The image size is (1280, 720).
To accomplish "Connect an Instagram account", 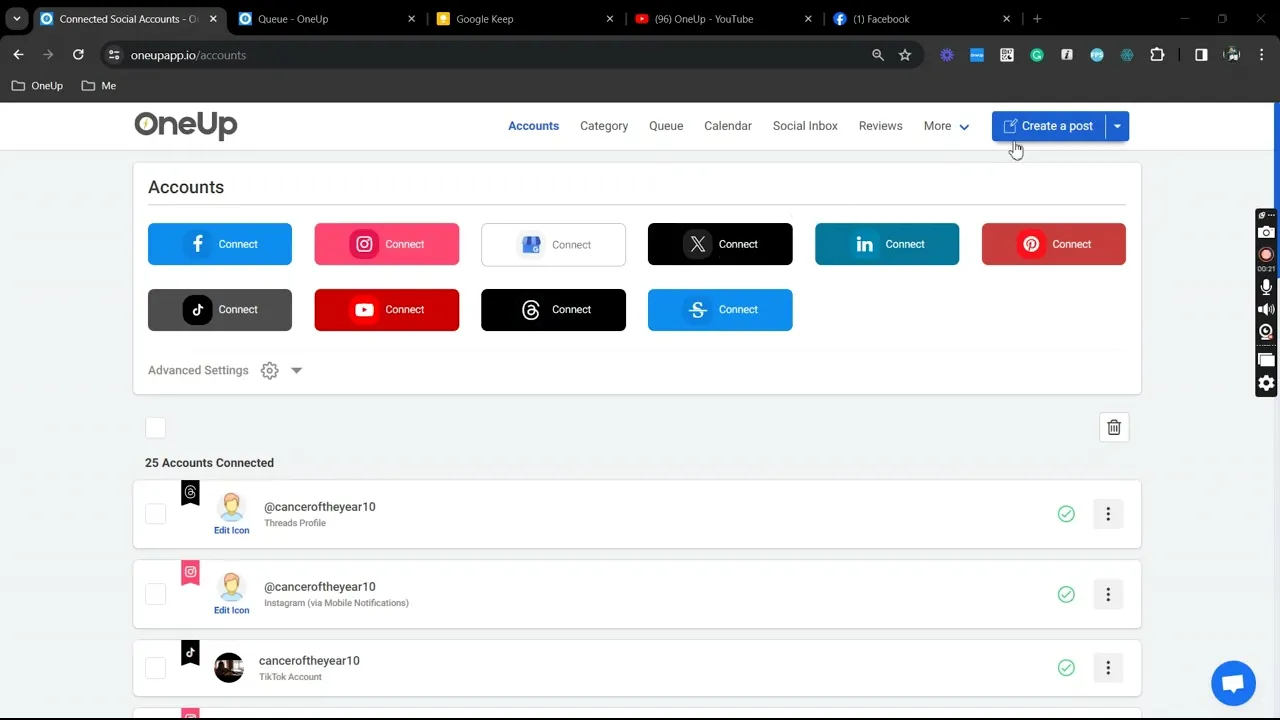I will pyautogui.click(x=387, y=244).
